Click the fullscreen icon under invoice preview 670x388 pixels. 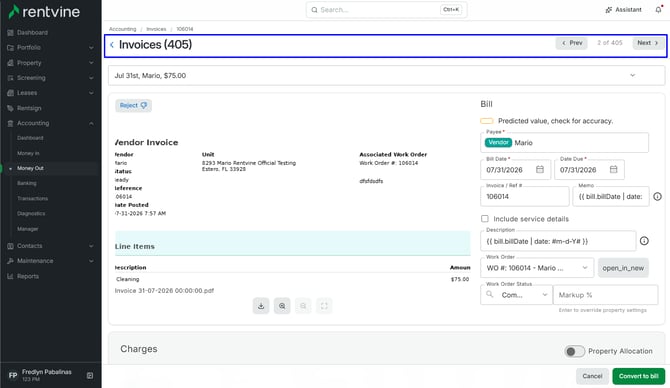(324, 306)
